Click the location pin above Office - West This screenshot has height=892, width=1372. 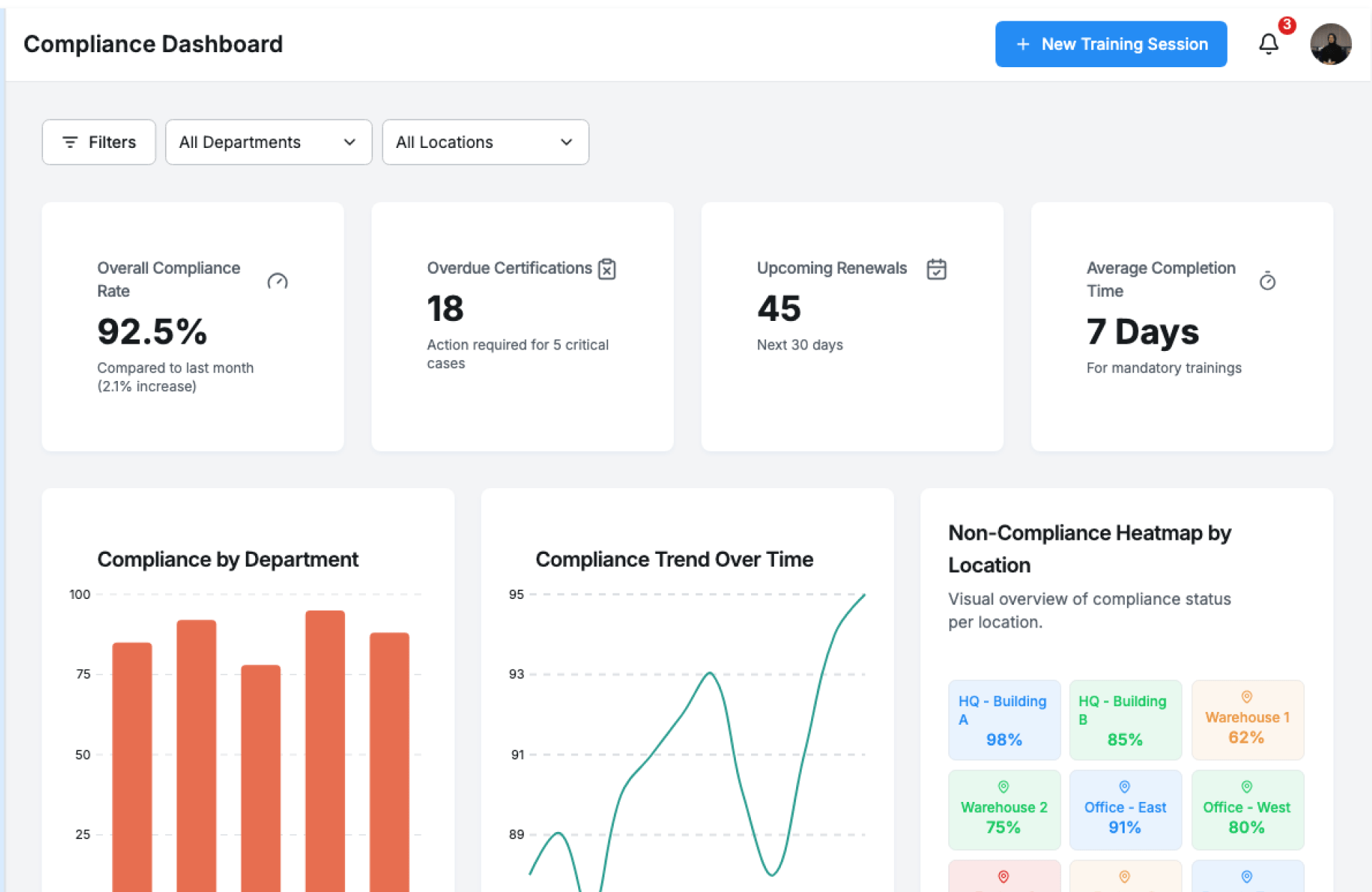[1246, 787]
